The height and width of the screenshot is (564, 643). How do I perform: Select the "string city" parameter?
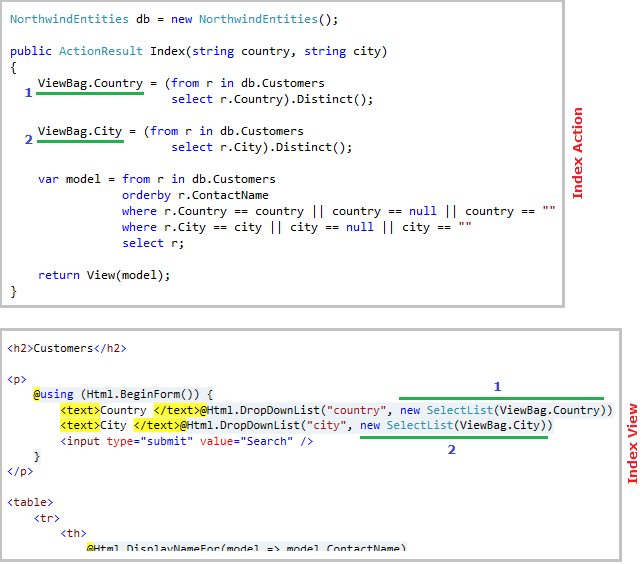click(x=343, y=52)
